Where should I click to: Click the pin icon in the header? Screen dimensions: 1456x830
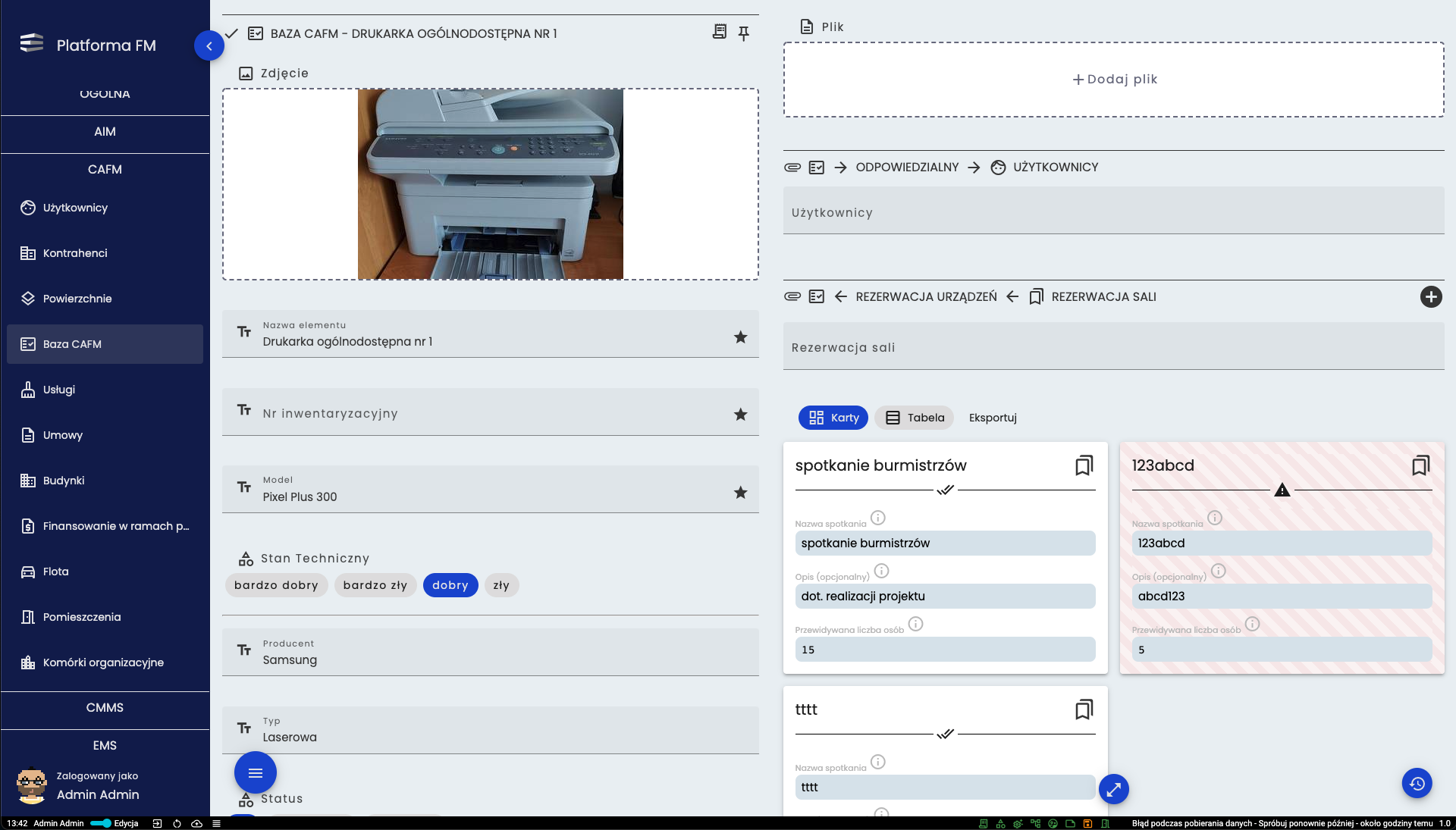(x=743, y=33)
